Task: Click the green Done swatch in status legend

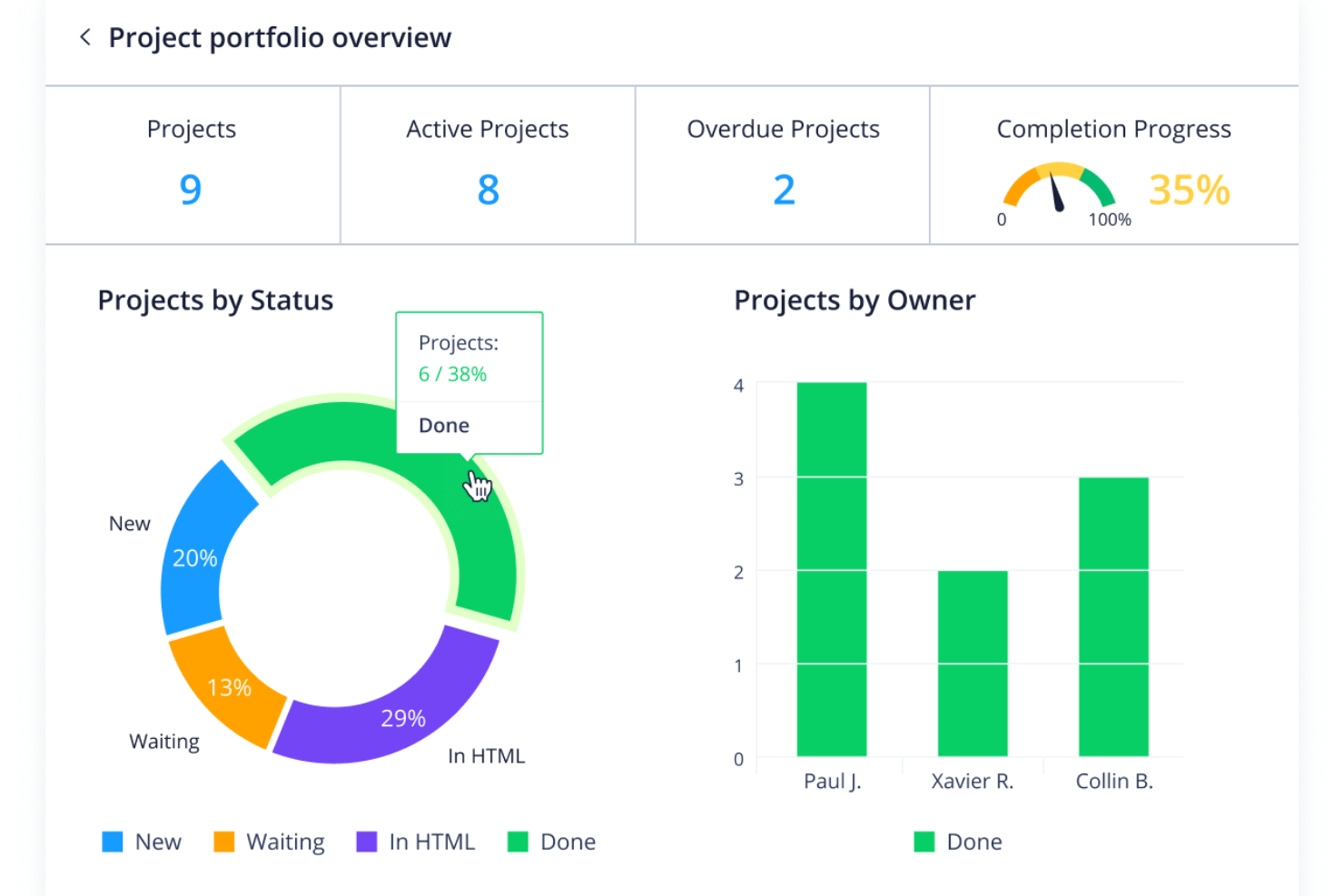Action: [518, 842]
